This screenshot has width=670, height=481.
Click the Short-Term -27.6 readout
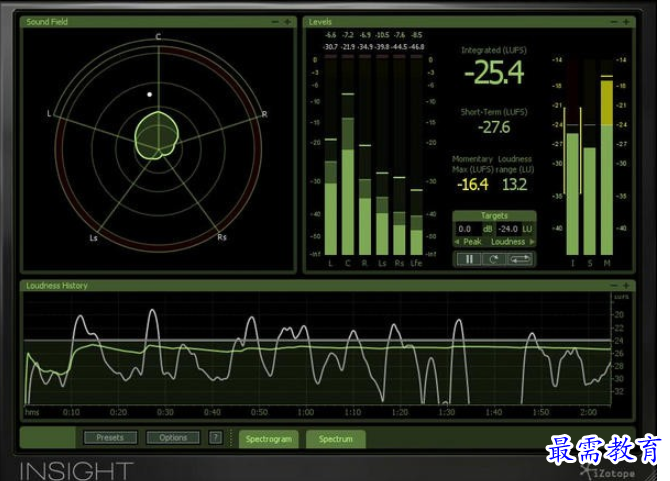pos(494,127)
